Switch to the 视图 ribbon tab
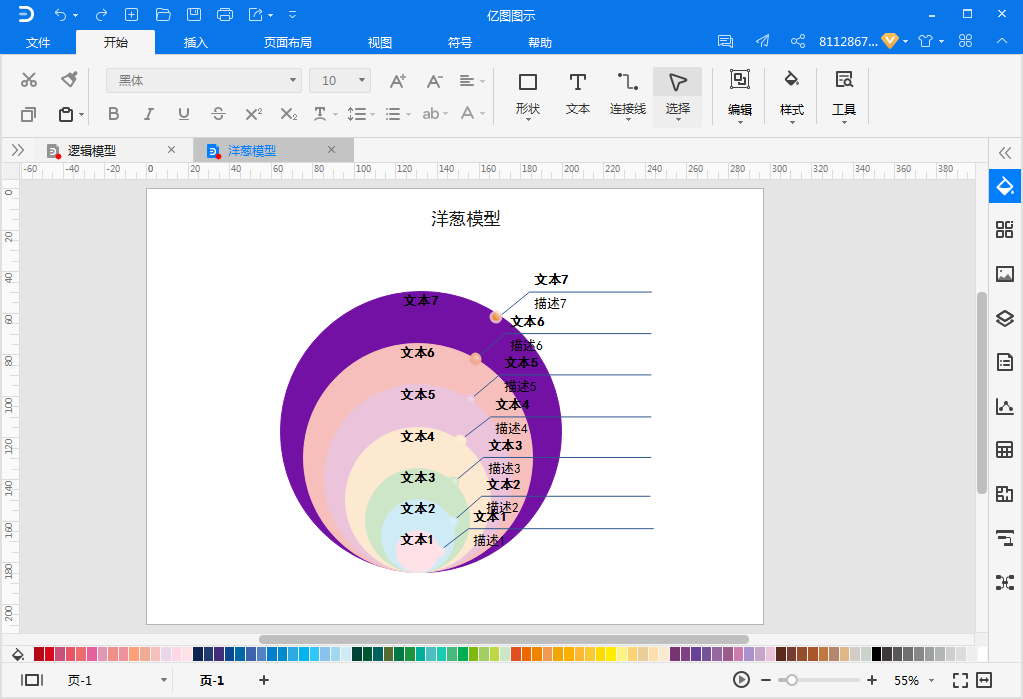 tap(380, 42)
